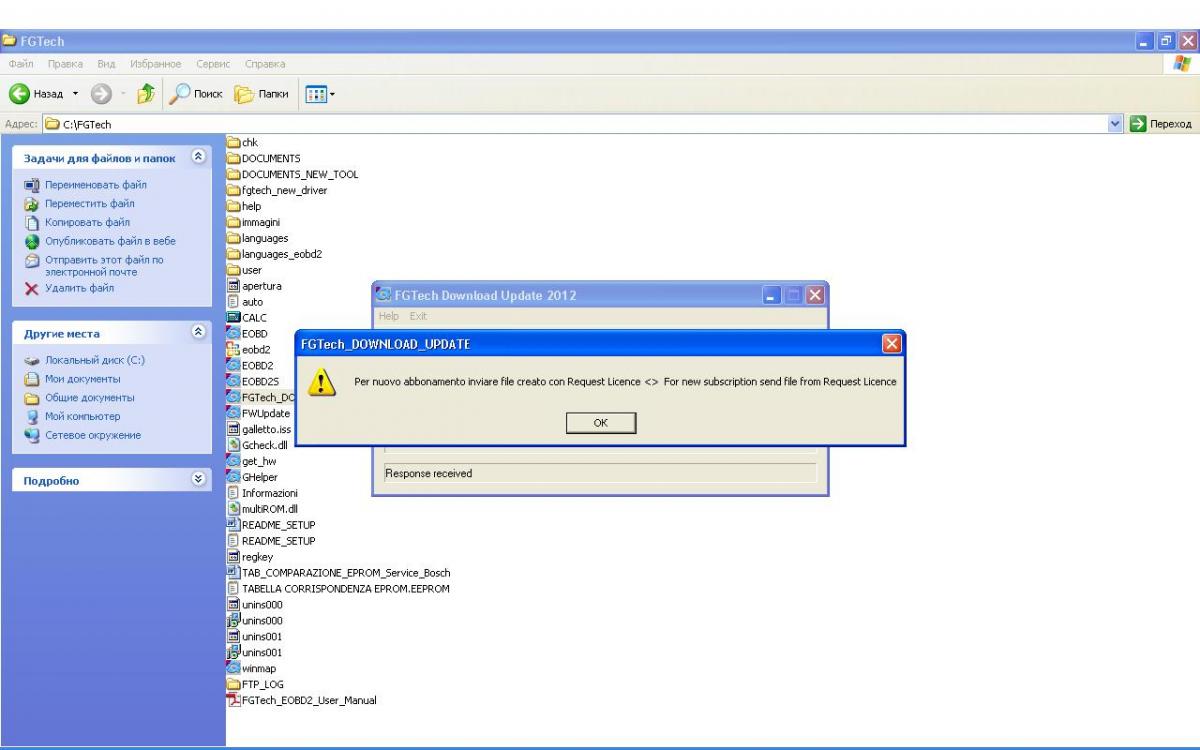The width and height of the screenshot is (1200, 750).
Task: Click Переместить файл link
Action: pos(90,203)
